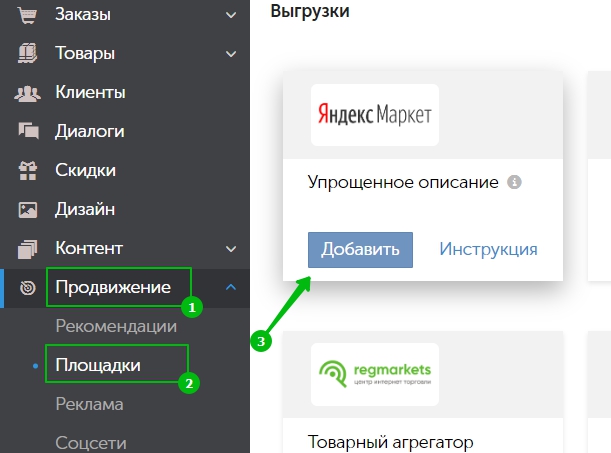Go to the Клиенты section
This screenshot has height=453, width=611.
(90, 92)
